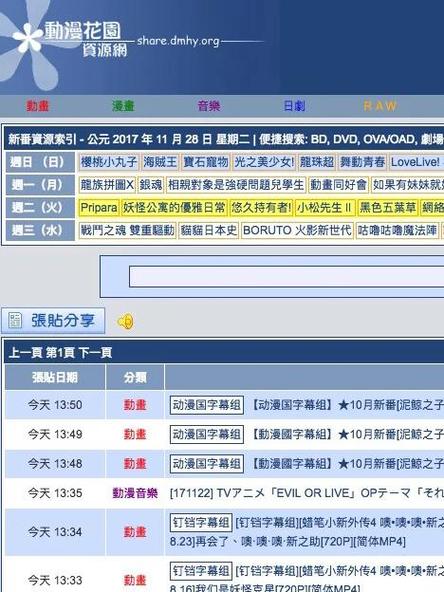This screenshot has width=444, height=592.
Task: Click 钉铛字幕组 tag in 13:34 row
Action: tap(201, 523)
